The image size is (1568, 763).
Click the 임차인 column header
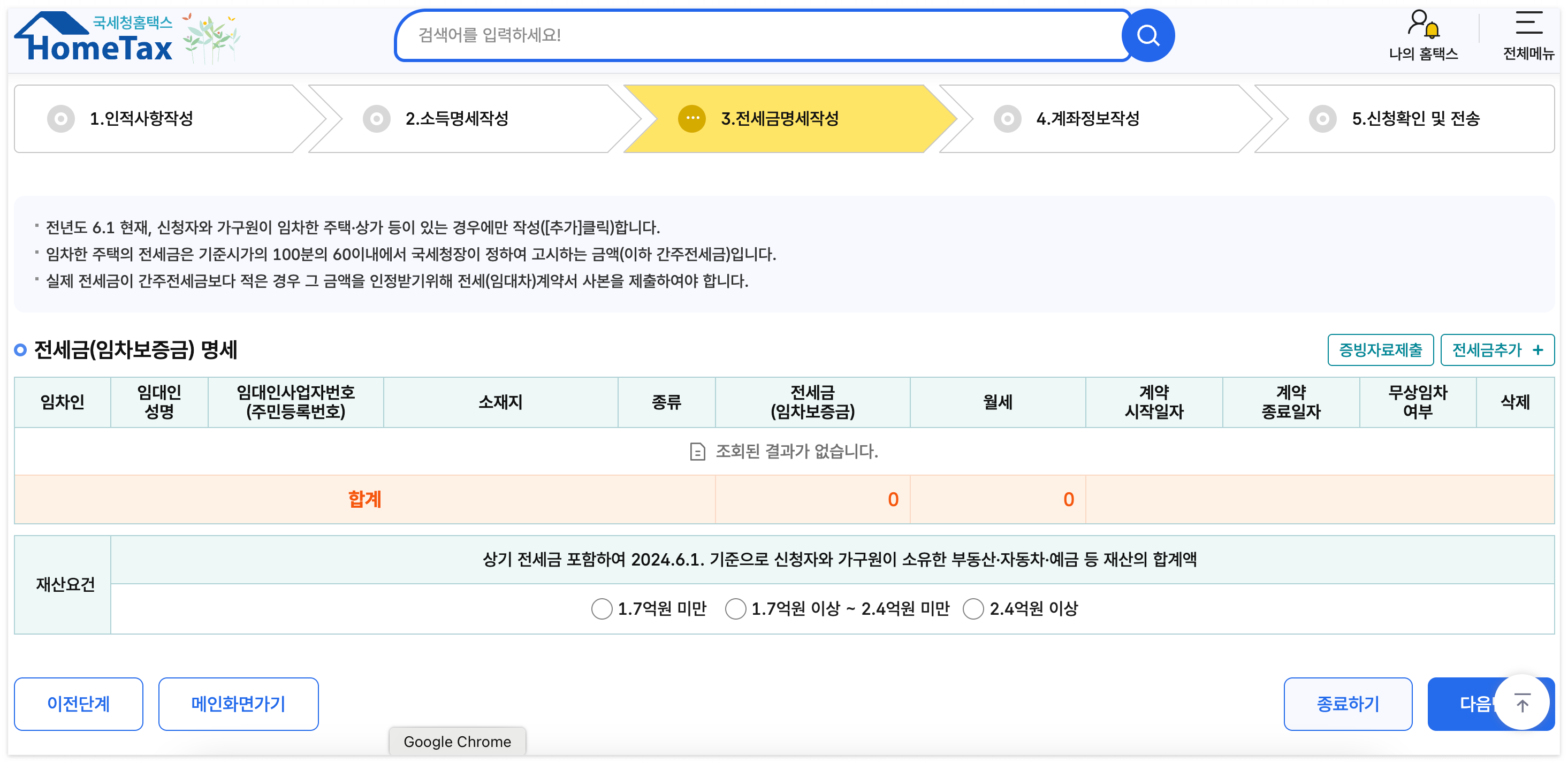click(x=62, y=402)
